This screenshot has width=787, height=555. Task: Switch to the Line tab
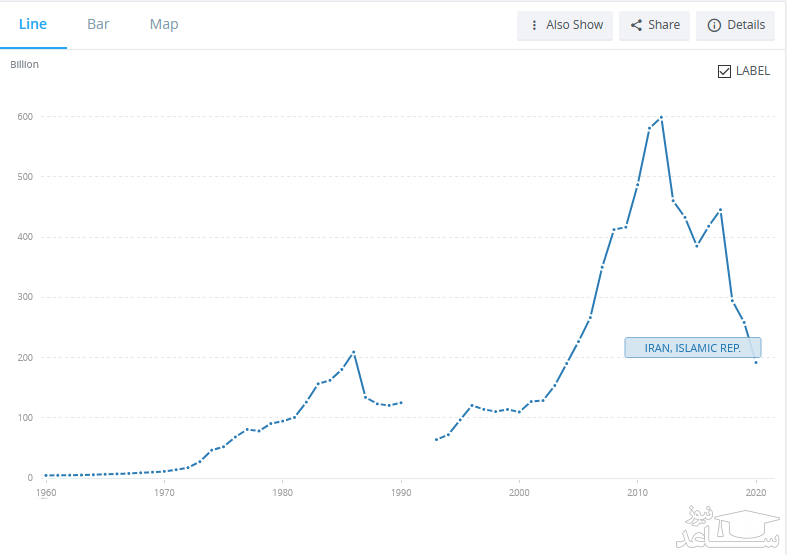[33, 24]
